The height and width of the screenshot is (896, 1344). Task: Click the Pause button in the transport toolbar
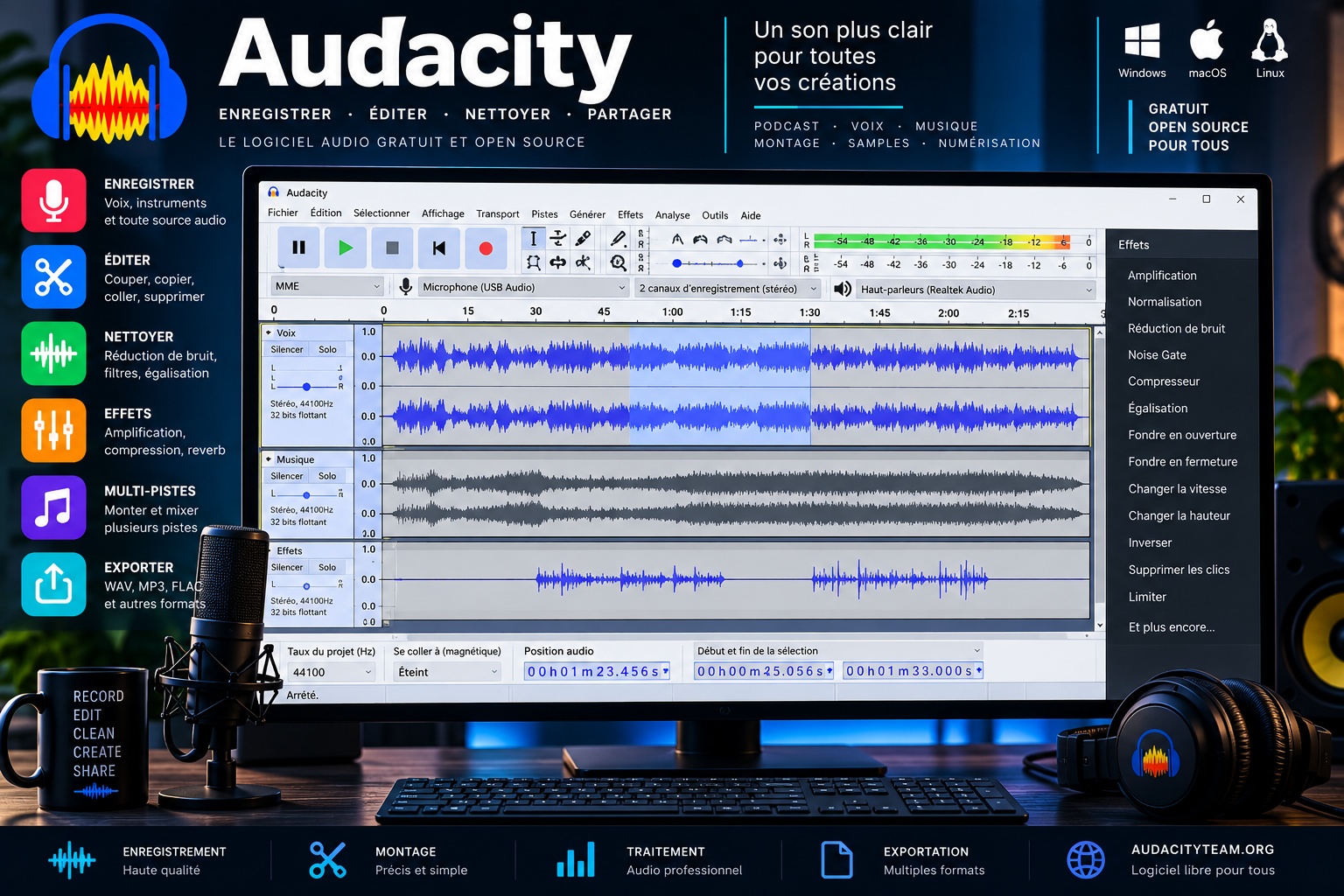click(x=298, y=248)
